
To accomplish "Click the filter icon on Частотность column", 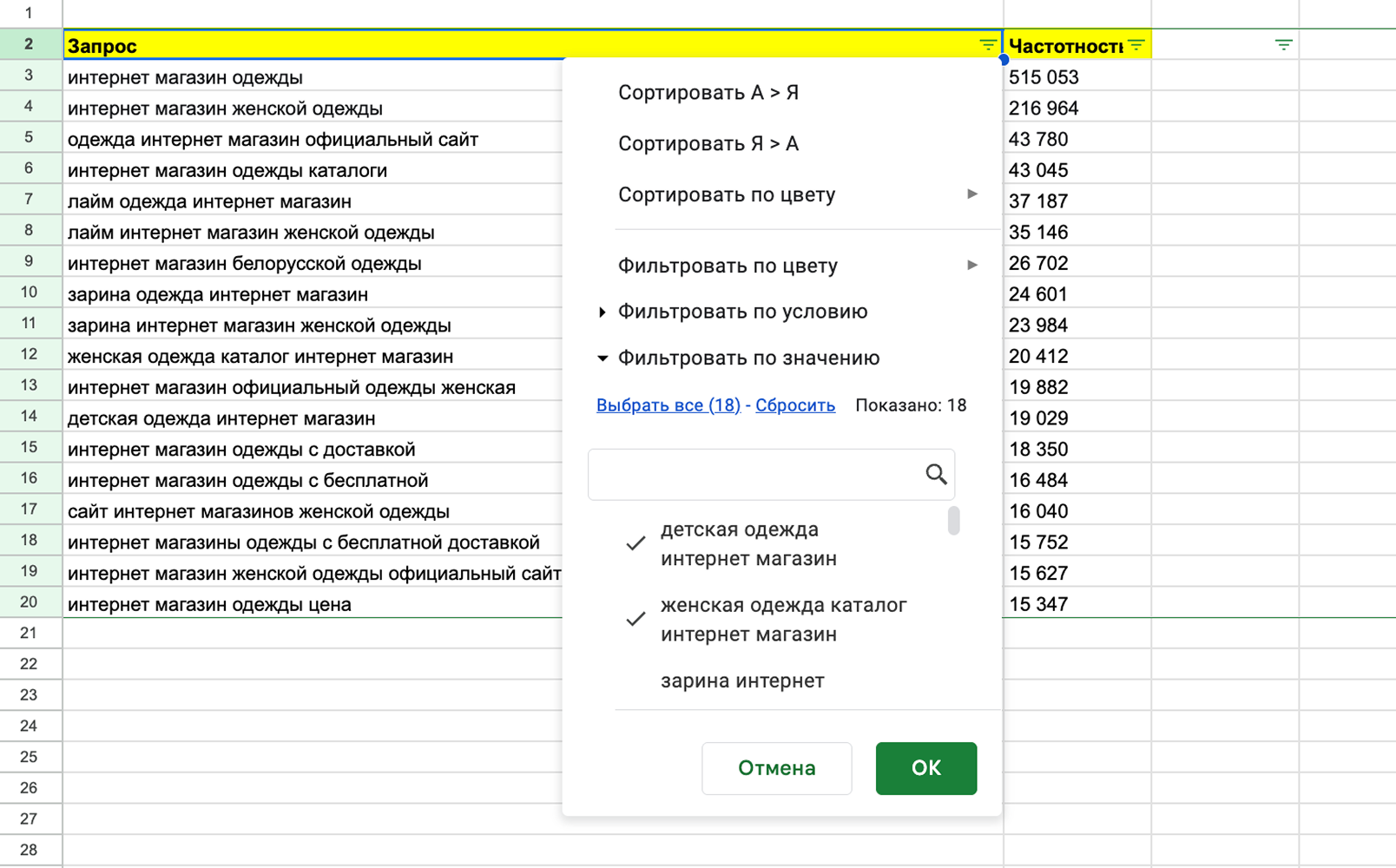I will 1136,44.
